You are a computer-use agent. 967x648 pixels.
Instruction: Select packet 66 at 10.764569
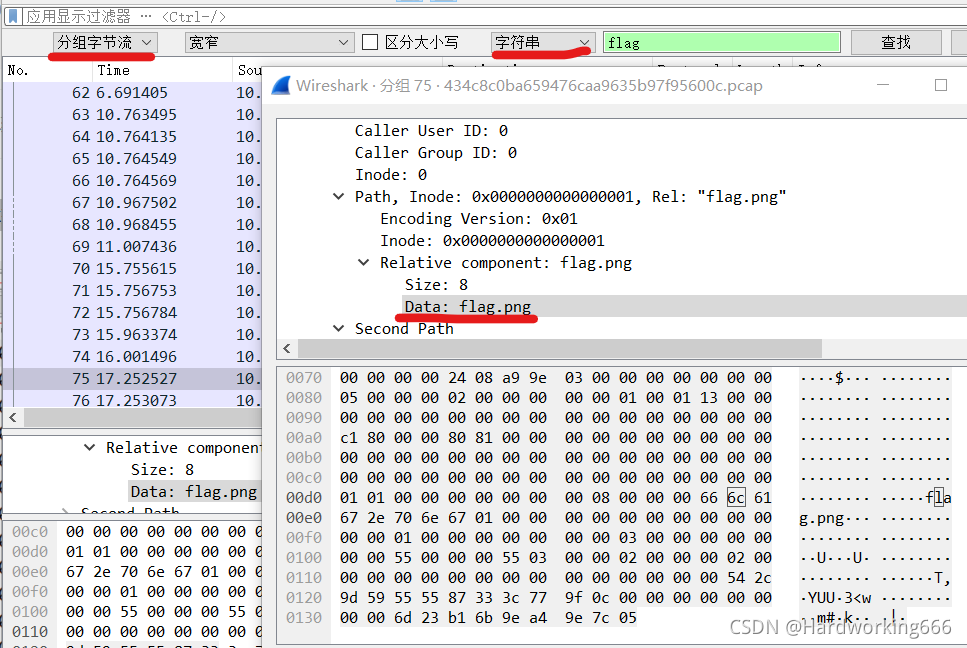(x=132, y=181)
